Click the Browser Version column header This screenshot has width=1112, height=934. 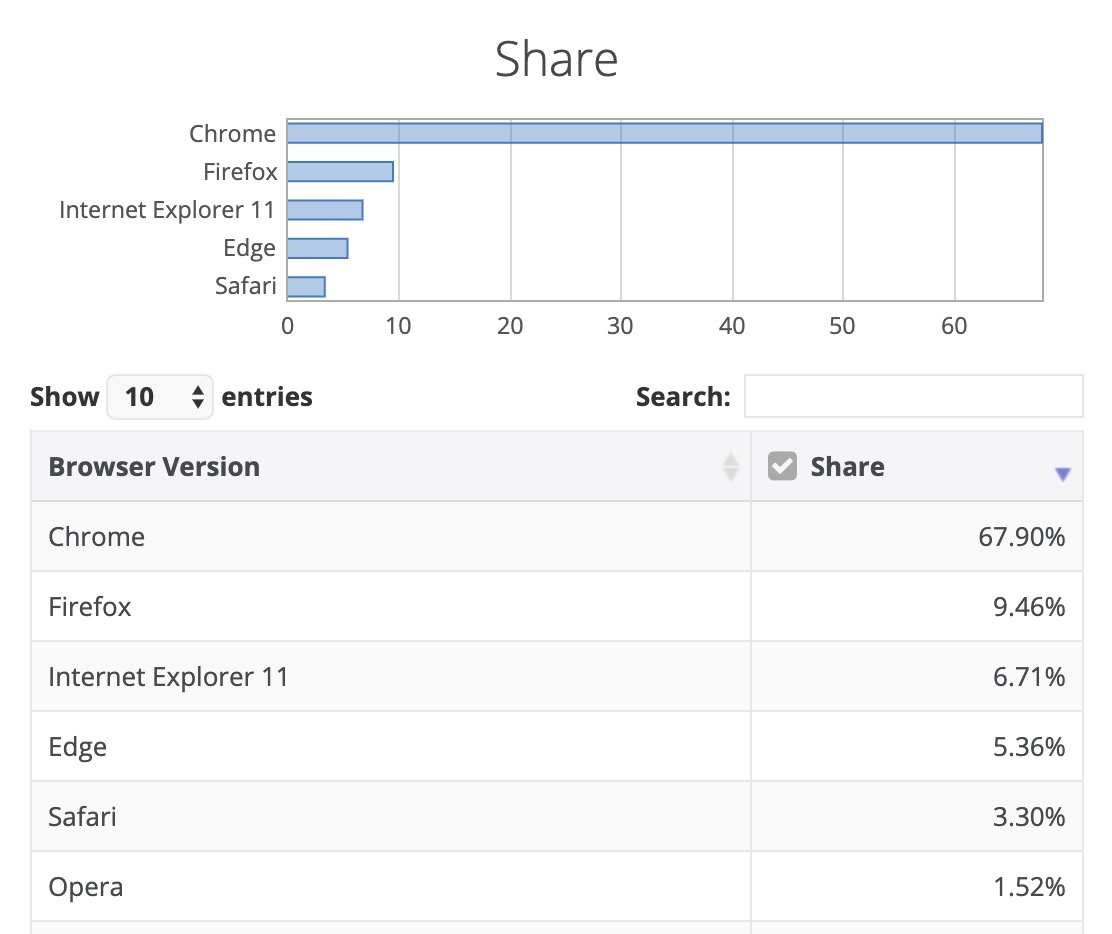[154, 467]
